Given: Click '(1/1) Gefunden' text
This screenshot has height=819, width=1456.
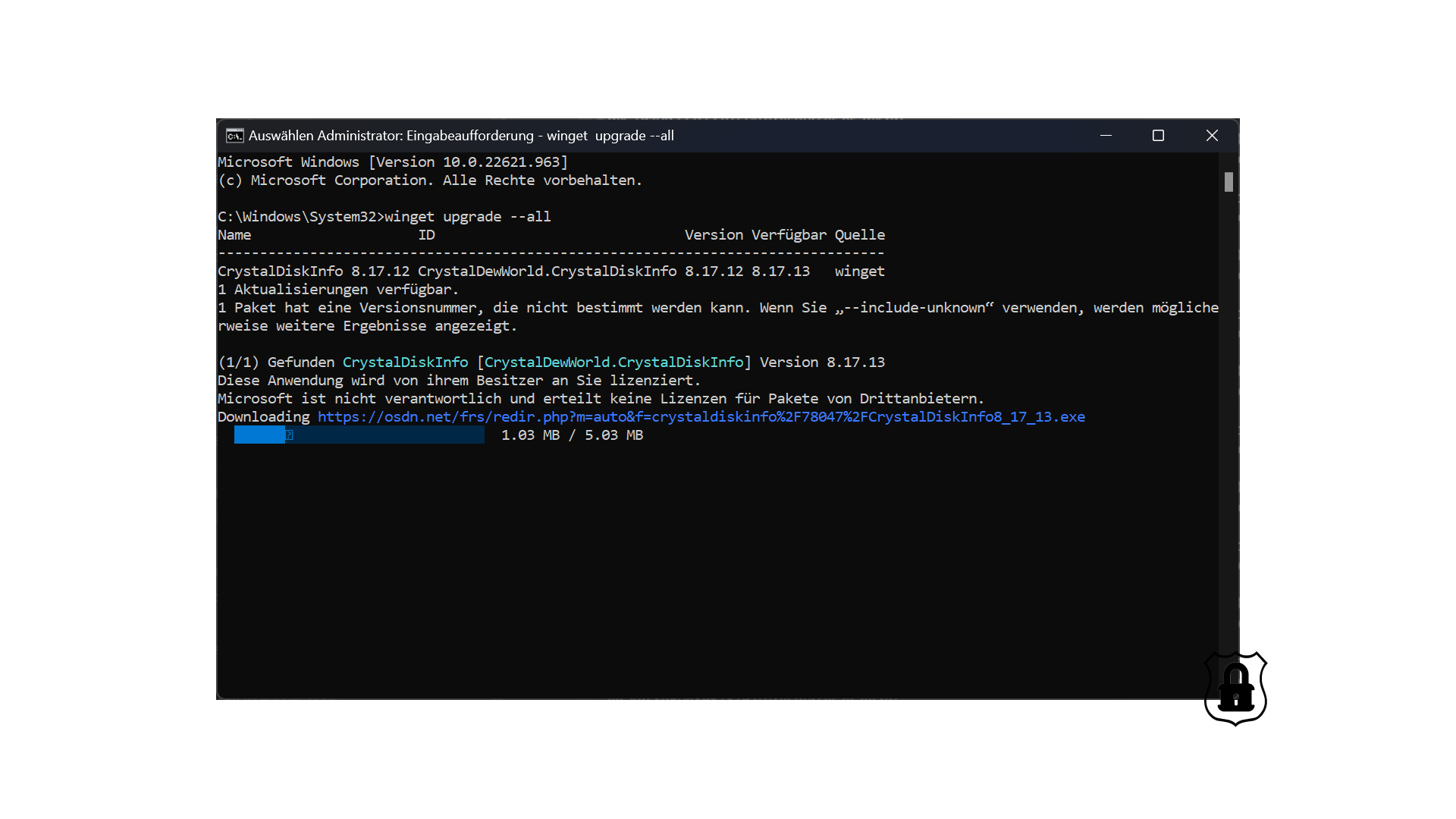Looking at the screenshot, I should [x=276, y=362].
